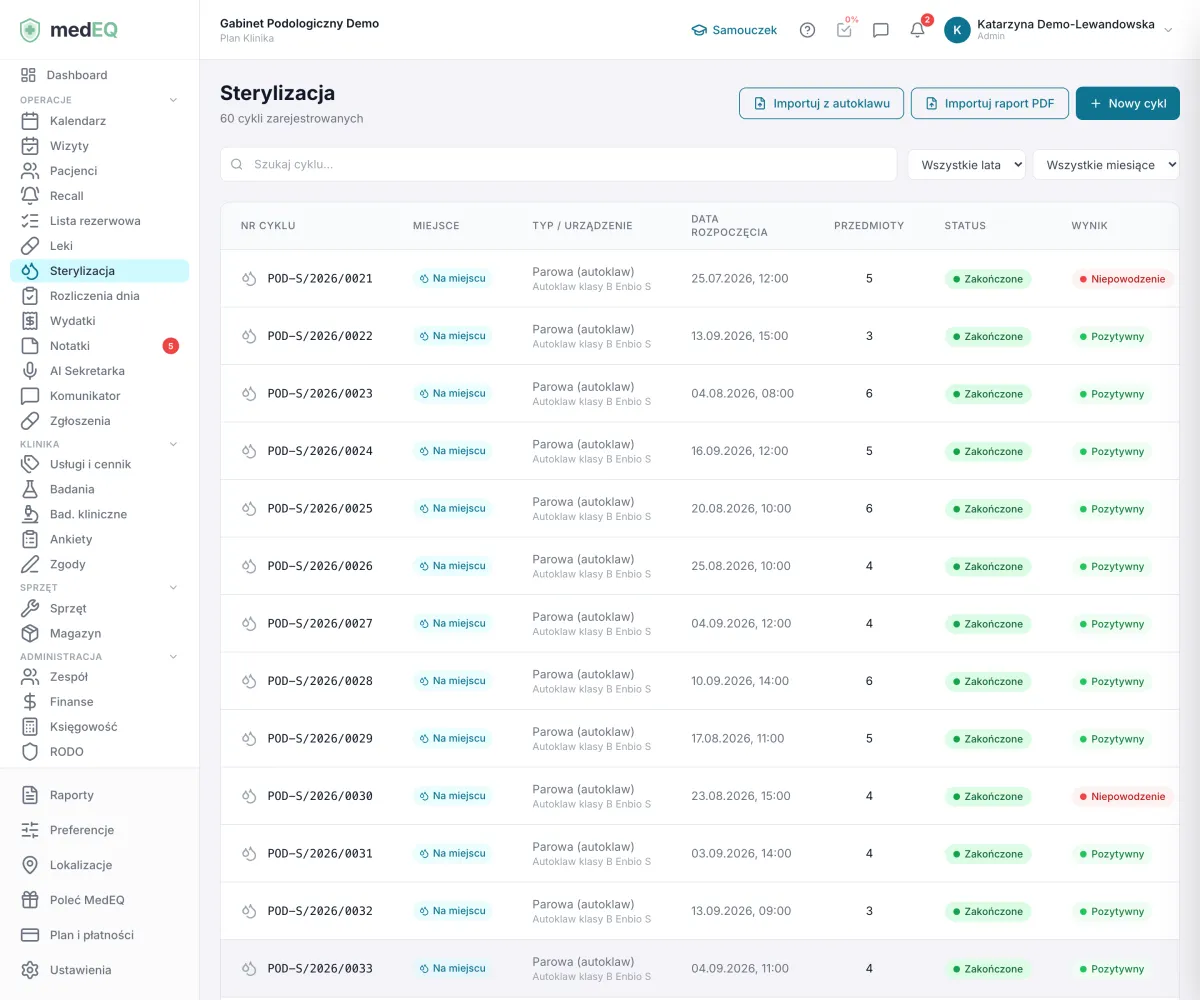
Task: Open the Samouczek tutorial link
Action: tap(734, 30)
